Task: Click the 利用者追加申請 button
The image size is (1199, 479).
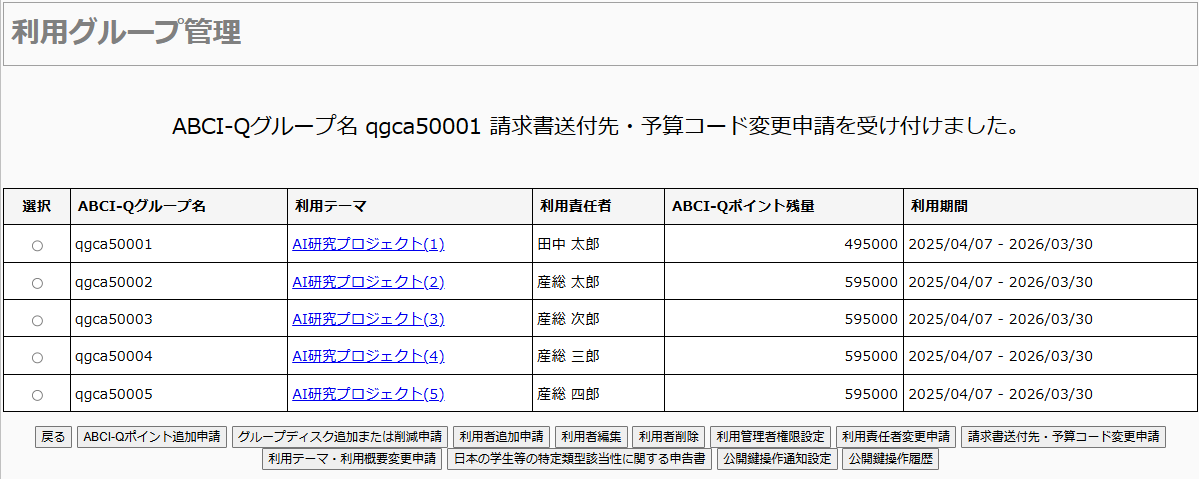Action: tap(502, 437)
